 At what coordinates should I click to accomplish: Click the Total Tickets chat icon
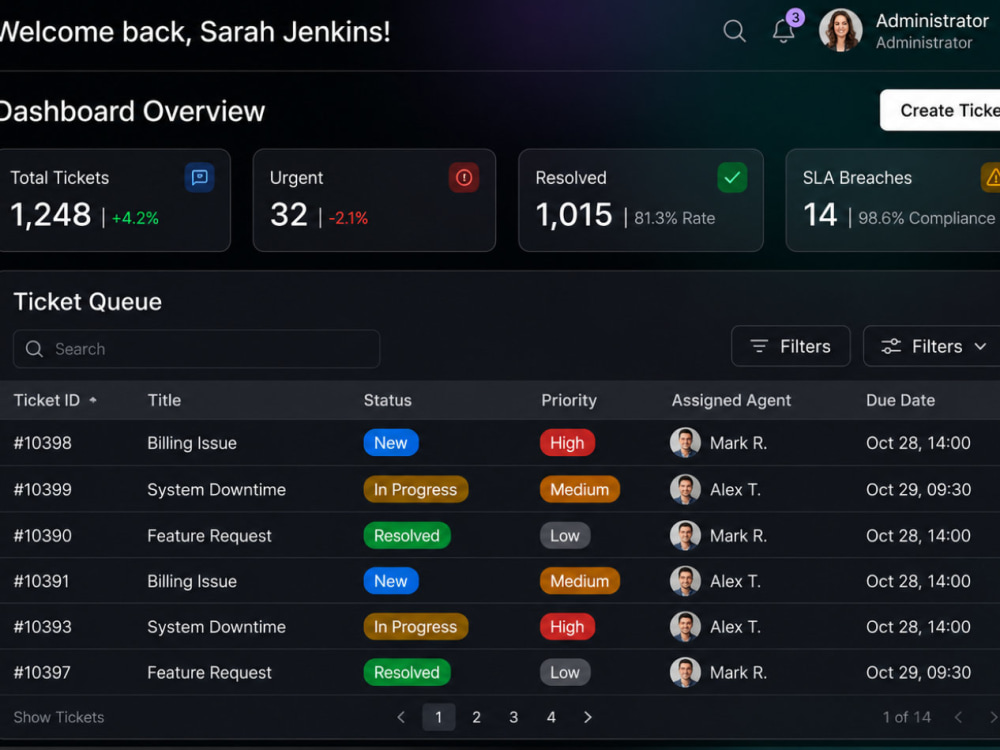(x=200, y=177)
